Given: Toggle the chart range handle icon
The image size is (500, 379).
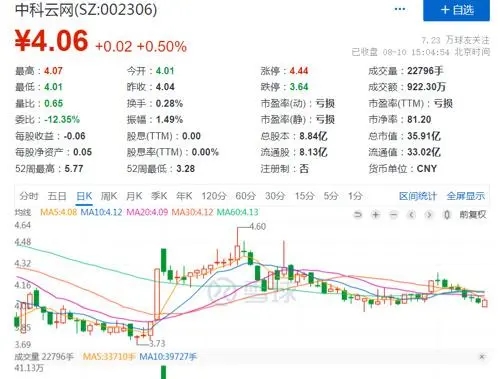Looking at the screenshot, I should [447, 215].
